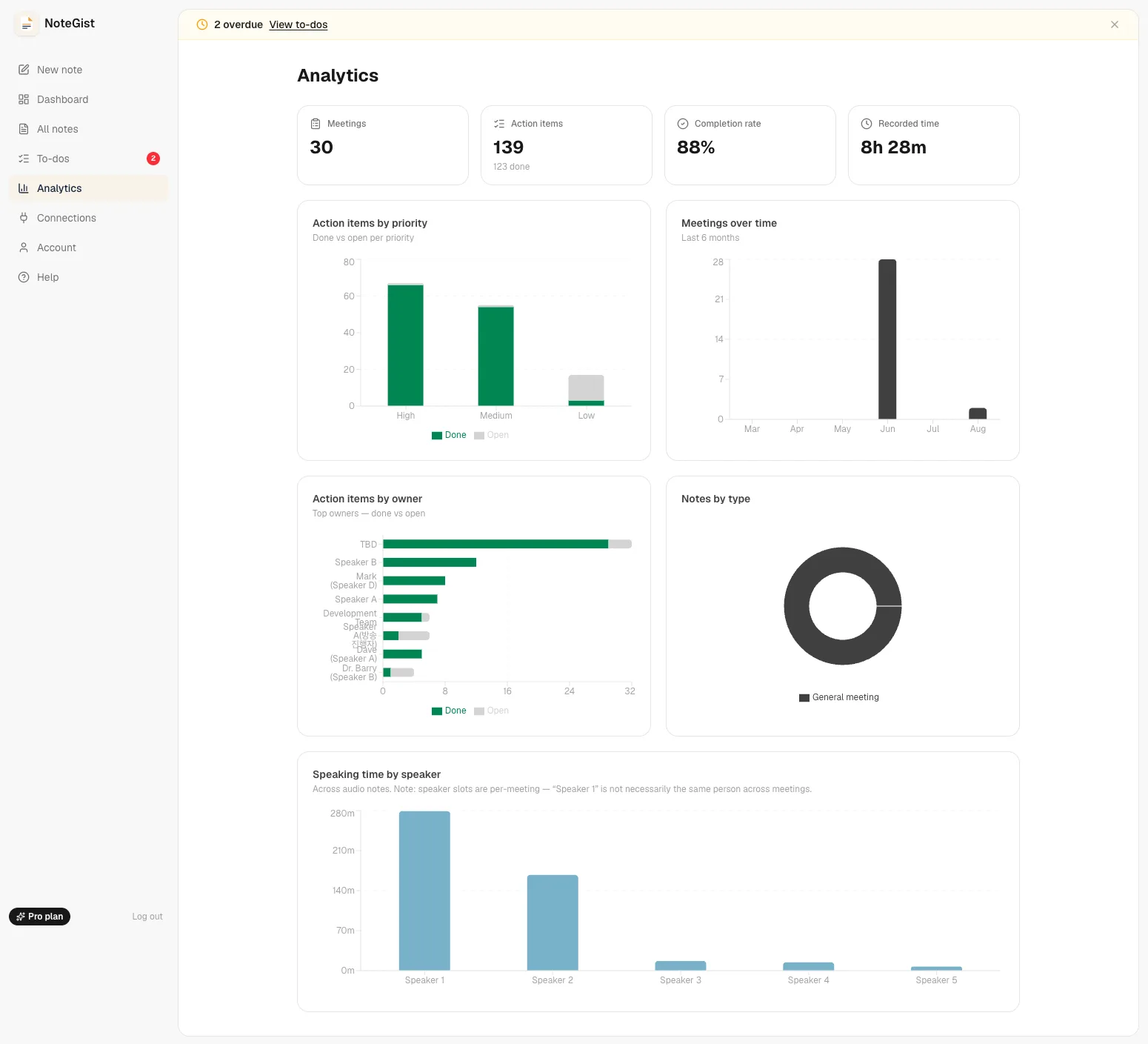Open the Analytics menu item

pos(89,188)
